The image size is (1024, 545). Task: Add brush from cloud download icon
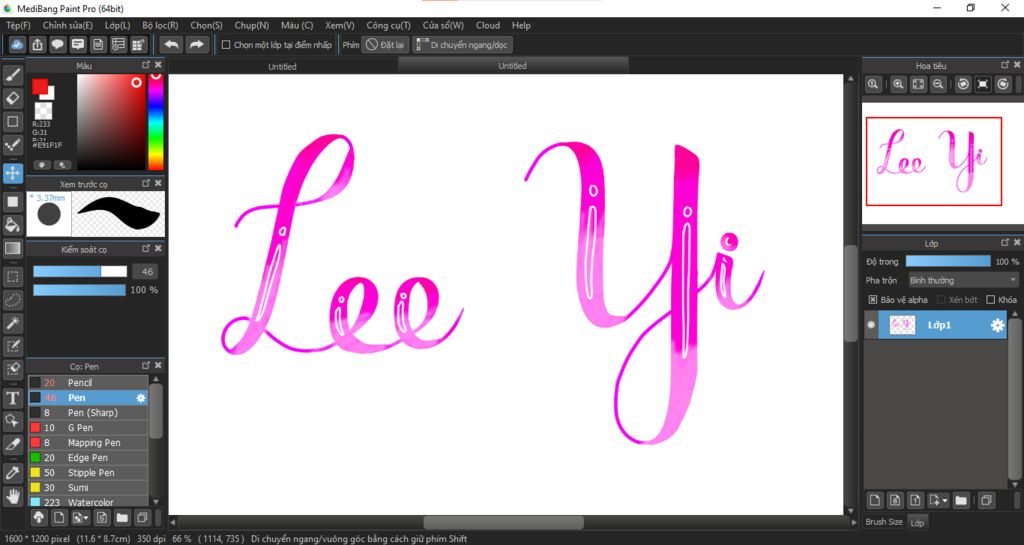39,518
